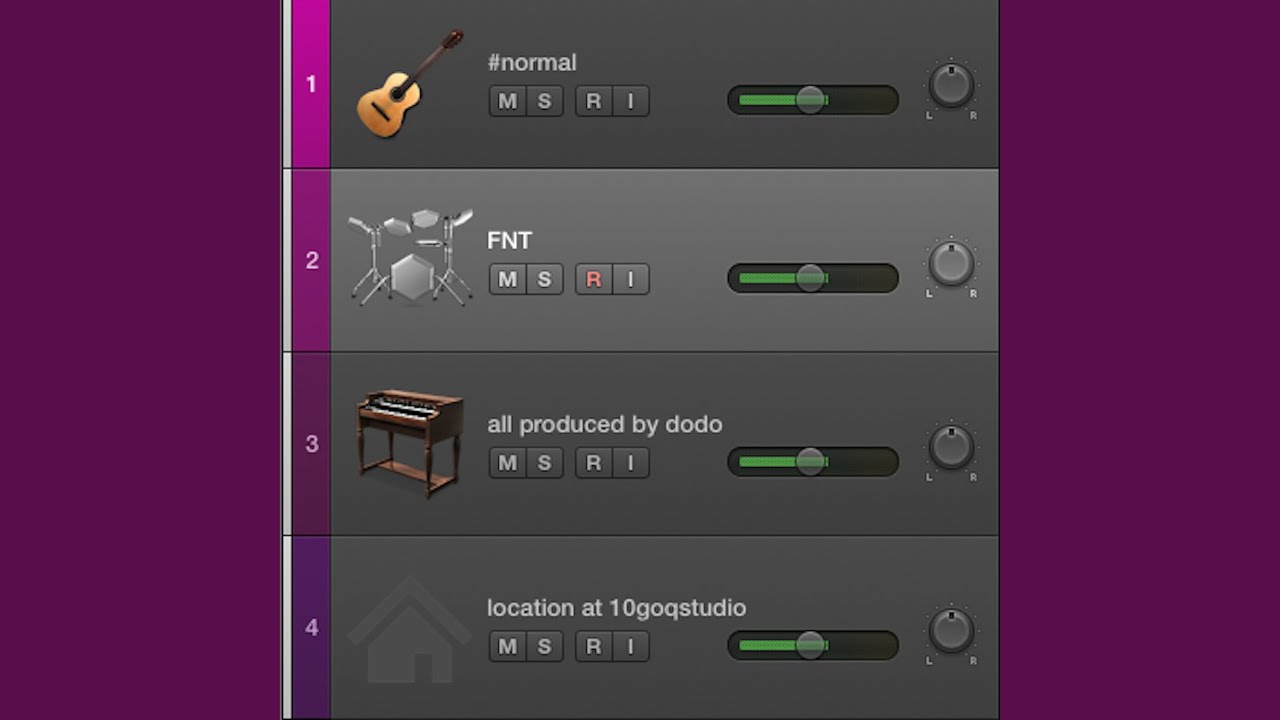Click the organ keyboard instrument icon
The height and width of the screenshot is (720, 1280).
point(410,441)
